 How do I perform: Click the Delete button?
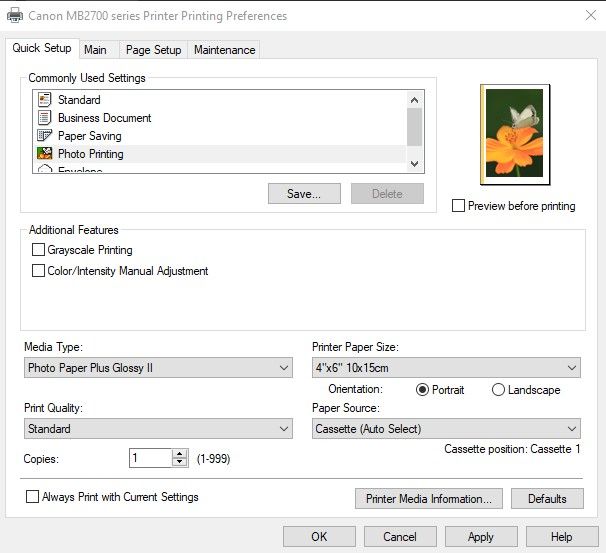coord(387,193)
